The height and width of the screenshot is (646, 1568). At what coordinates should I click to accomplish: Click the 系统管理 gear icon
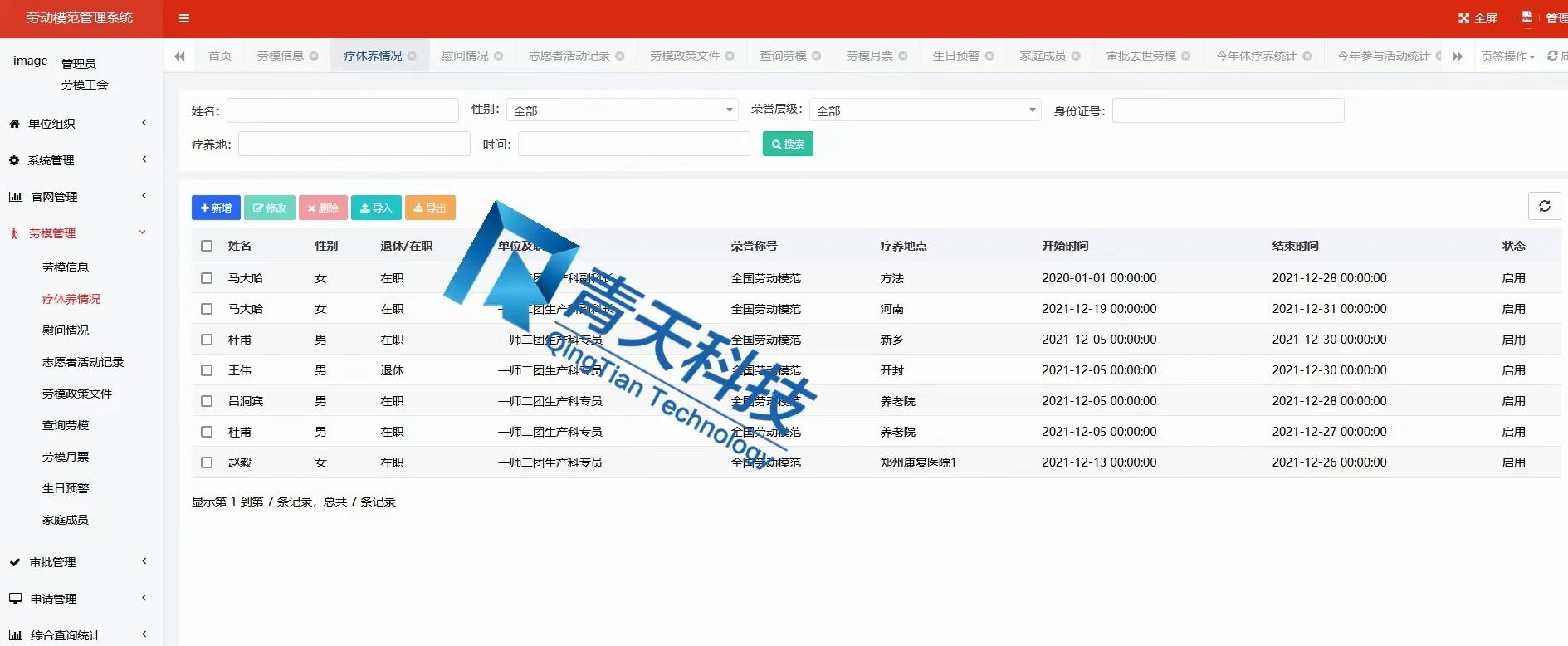14,160
